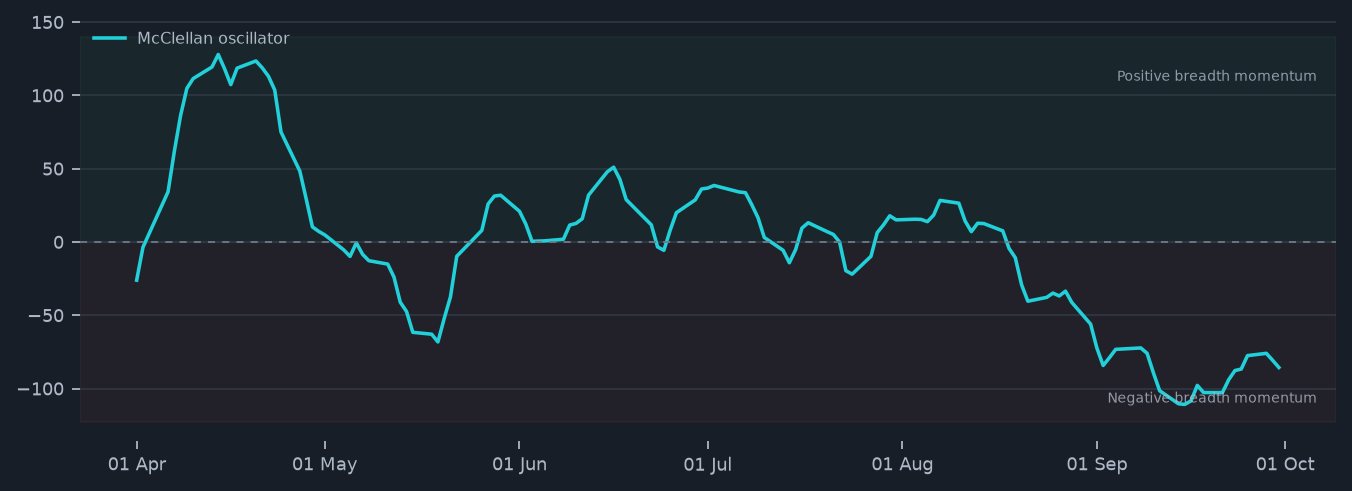The image size is (1352, 491).
Task: Click the oscillator trough in mid-May
Action: click(437, 341)
